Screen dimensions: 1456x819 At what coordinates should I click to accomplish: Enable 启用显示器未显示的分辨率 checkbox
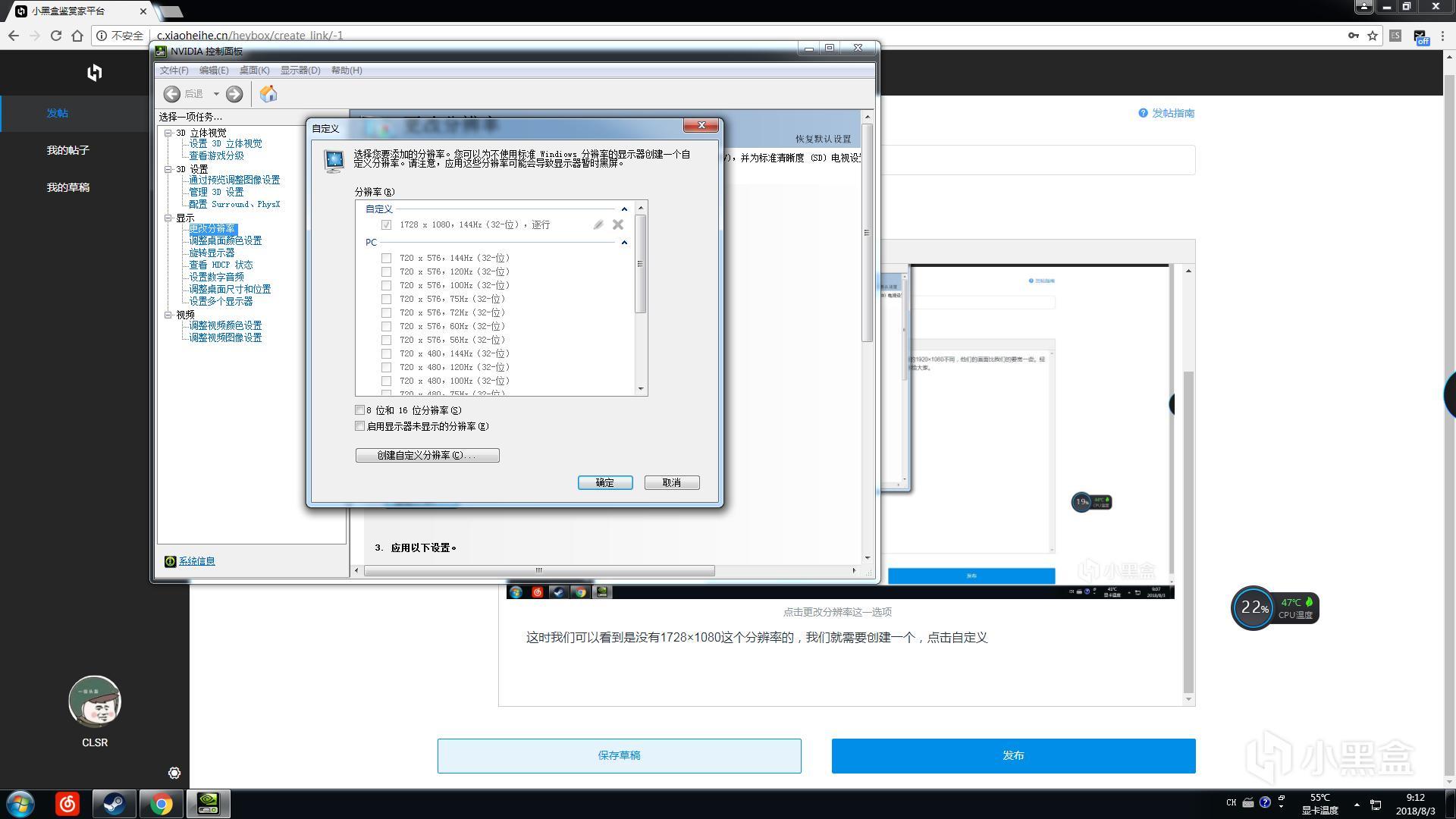[360, 426]
